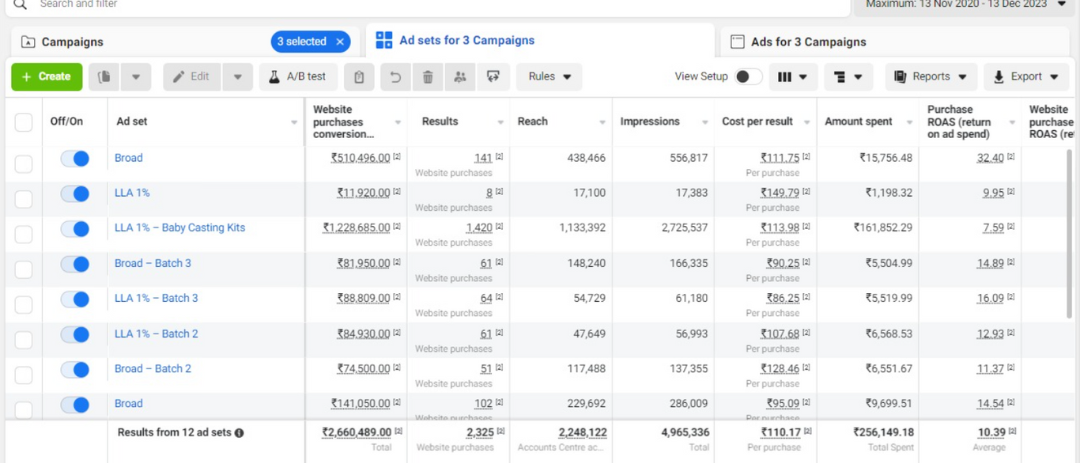Click the preview and share icon
The image size is (1080, 463).
(492, 77)
